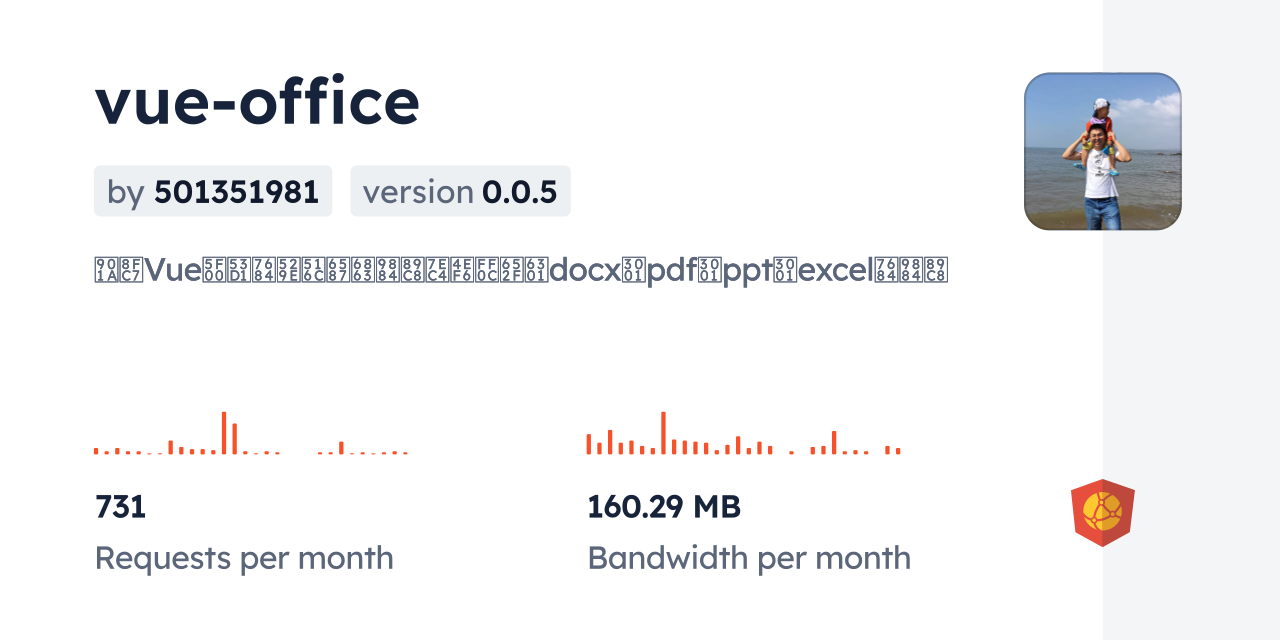This screenshot has height=640, width=1280.
Task: Click the "Requests per month" label
Action: [244, 558]
